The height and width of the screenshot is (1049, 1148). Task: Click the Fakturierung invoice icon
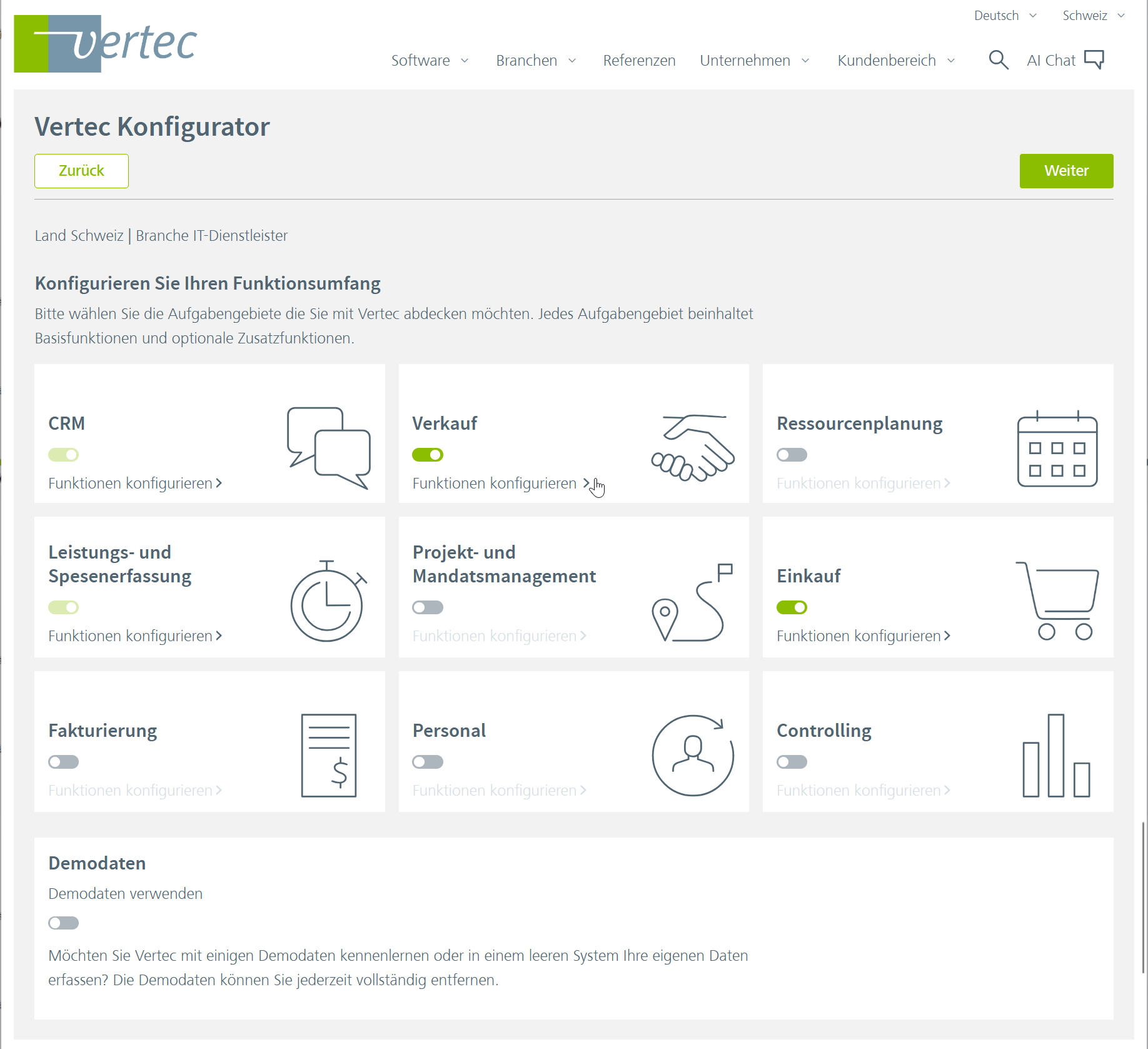pos(329,756)
